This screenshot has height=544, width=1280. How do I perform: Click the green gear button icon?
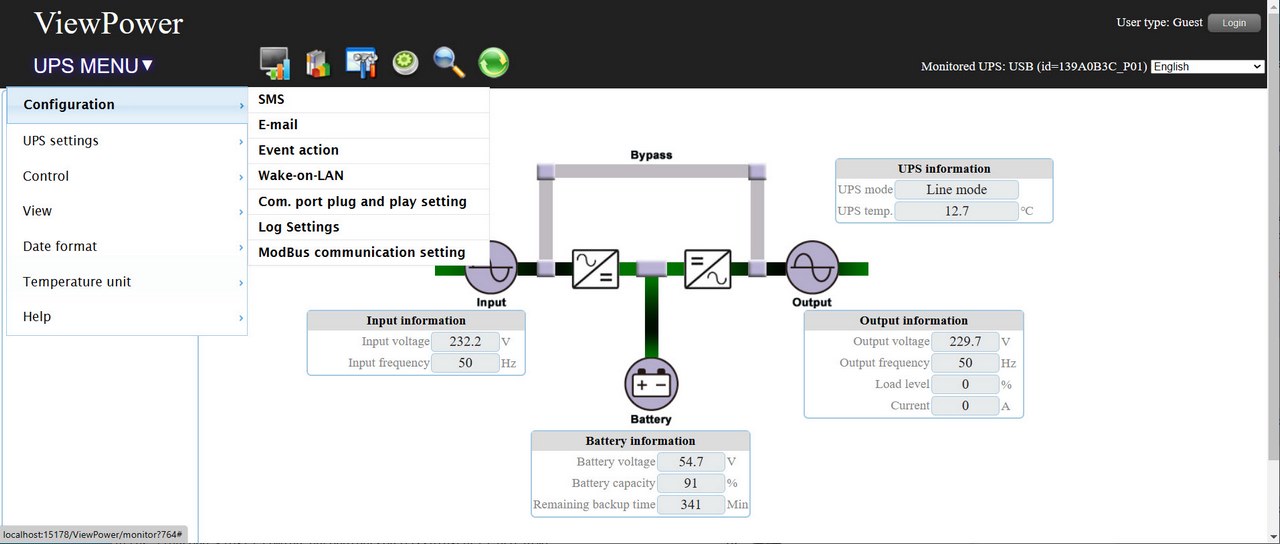pos(405,63)
